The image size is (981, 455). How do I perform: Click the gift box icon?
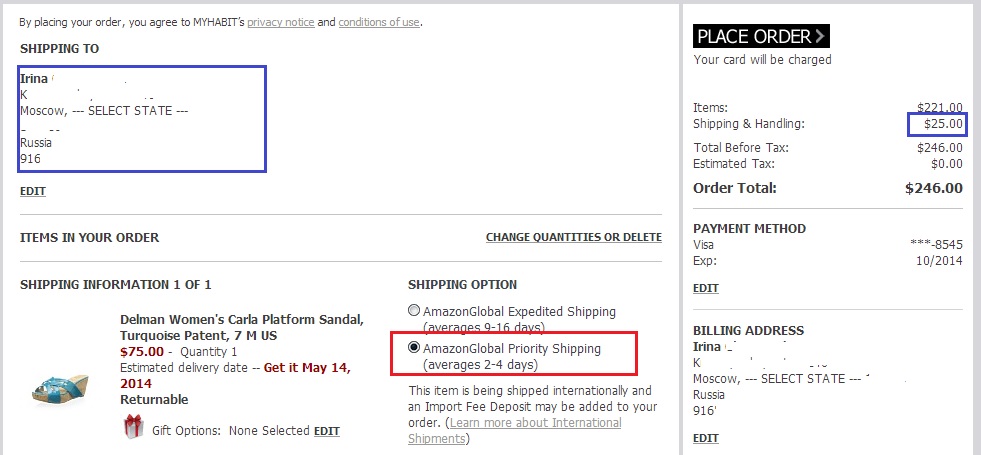(133, 428)
